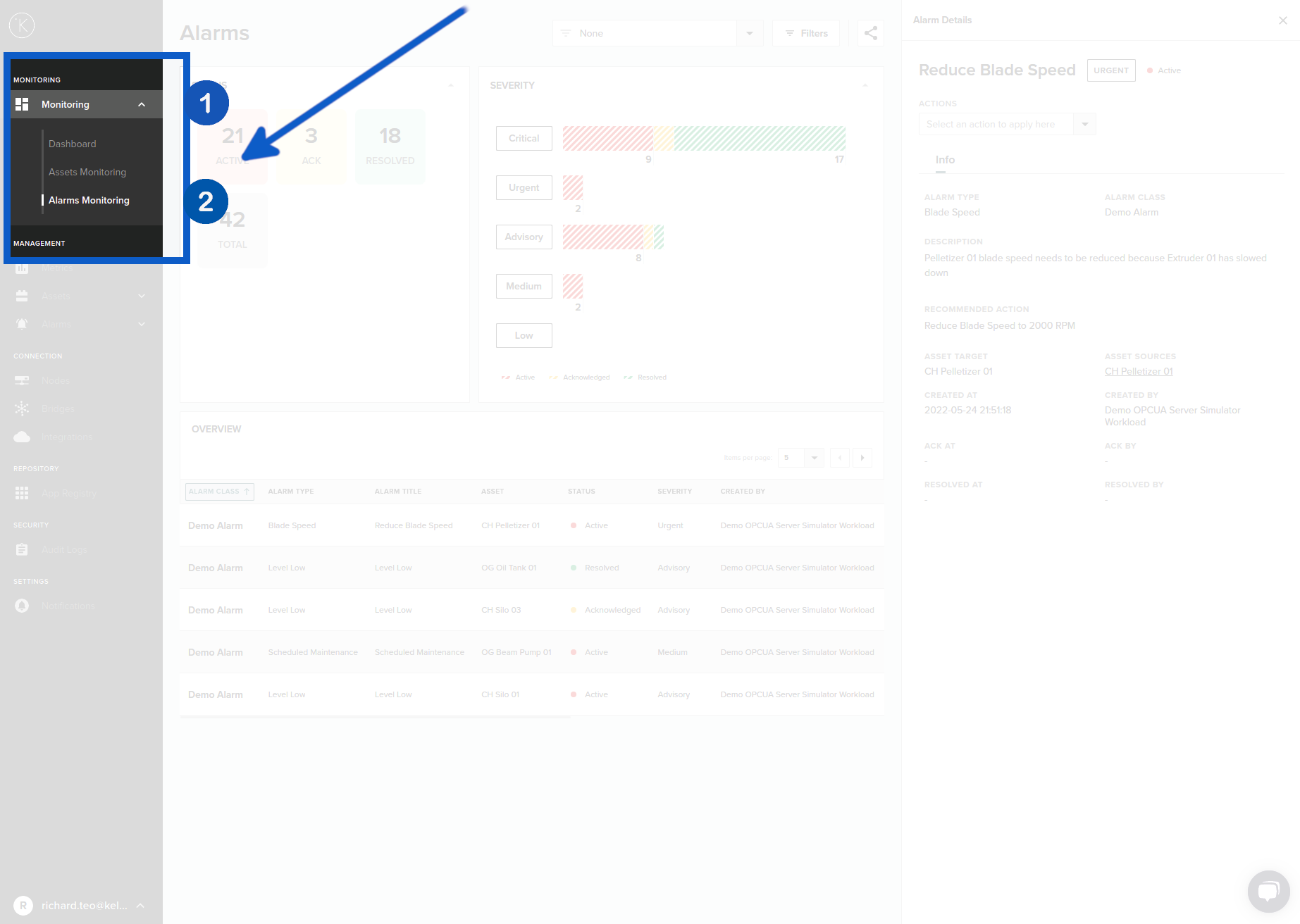The width and height of the screenshot is (1300, 924).
Task: Click the Audit Logs clipboard icon
Action: click(22, 549)
